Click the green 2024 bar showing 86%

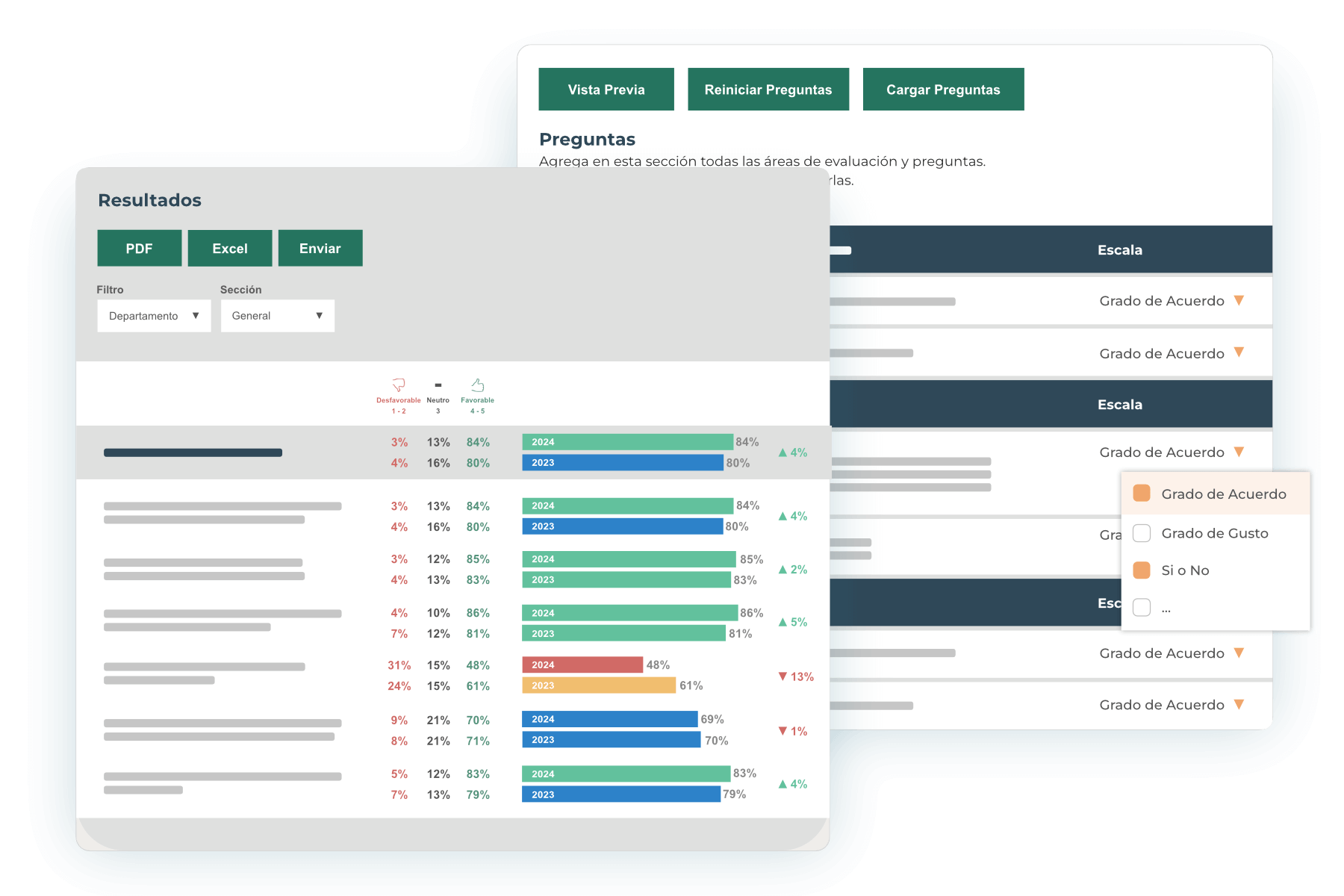pyautogui.click(x=629, y=613)
